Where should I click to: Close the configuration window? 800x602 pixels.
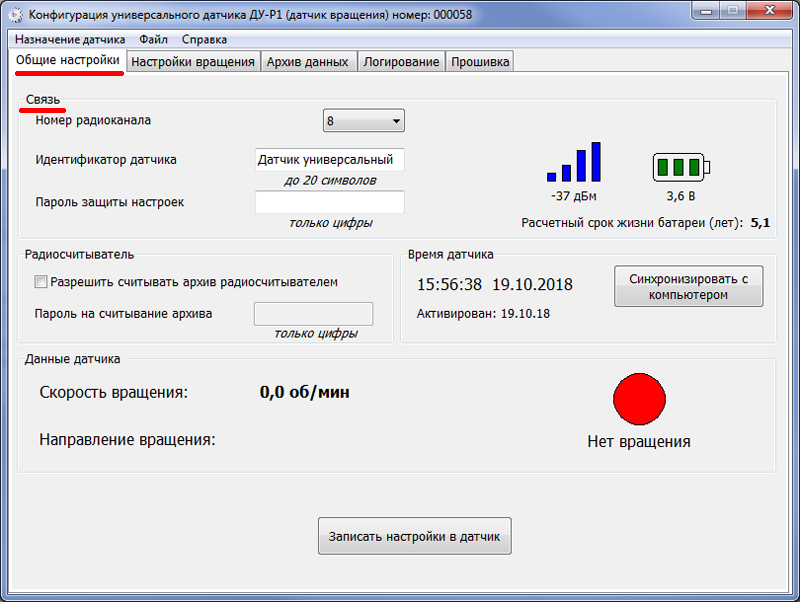(770, 11)
